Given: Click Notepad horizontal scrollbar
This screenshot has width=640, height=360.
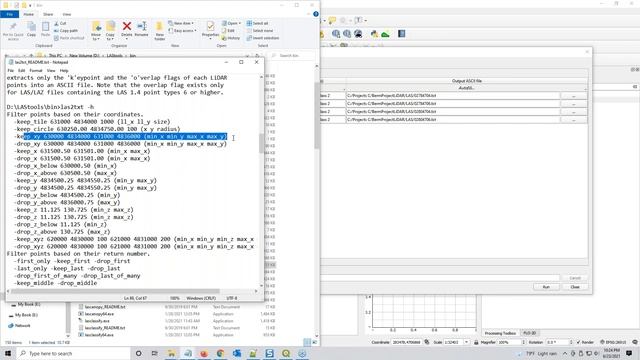Looking at the screenshot, I should point(116,291).
